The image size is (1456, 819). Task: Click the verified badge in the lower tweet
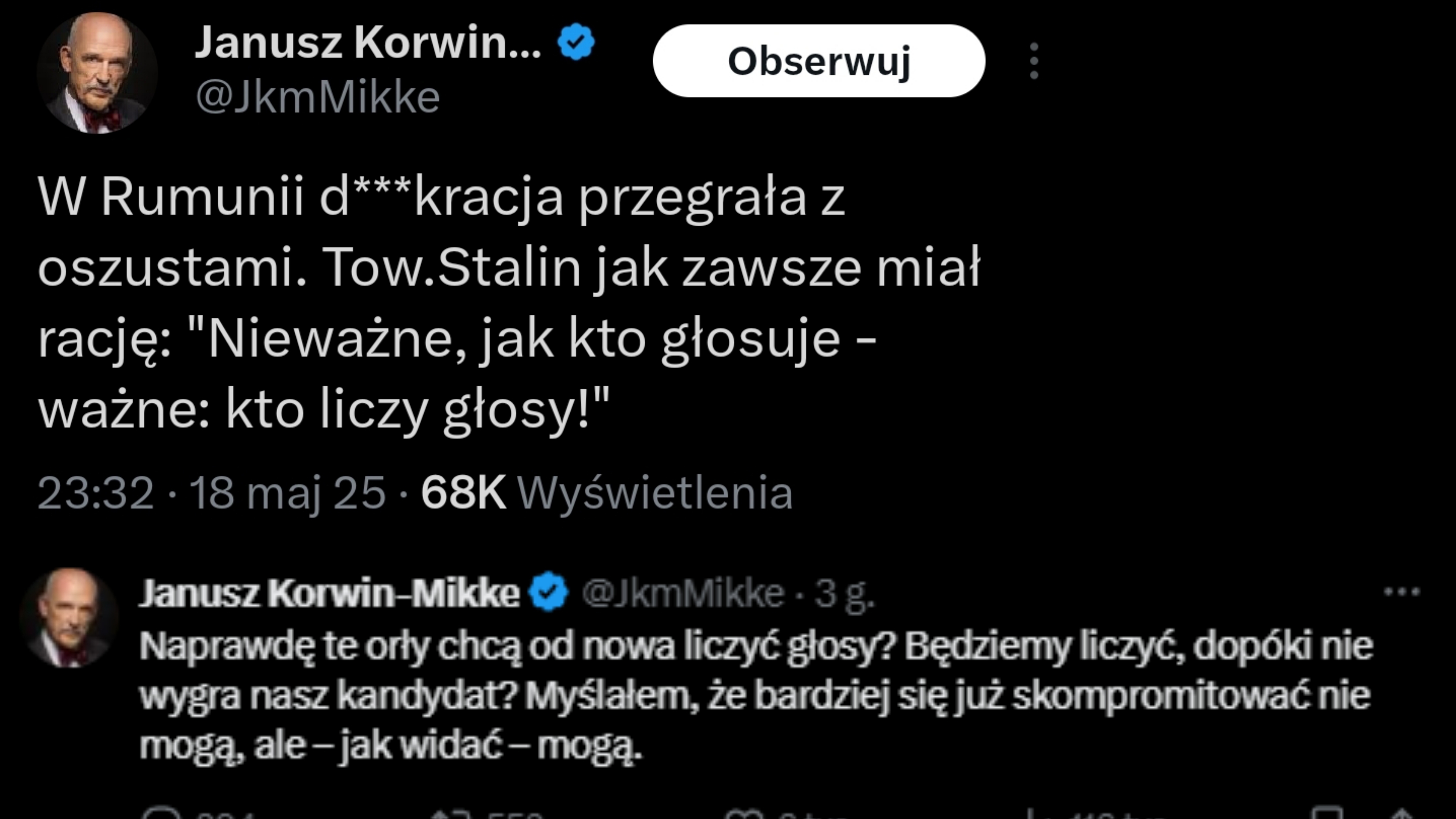pos(548,592)
